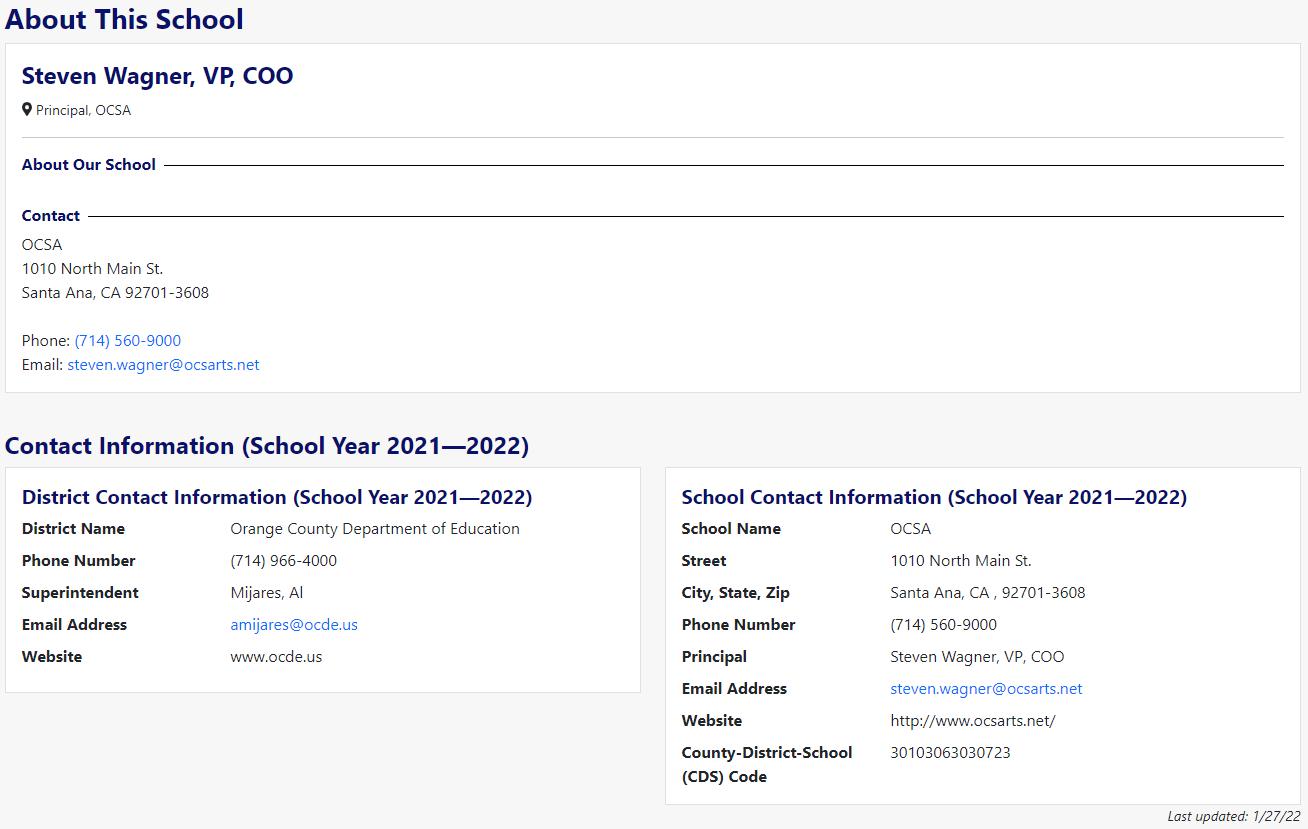Click the 'Street' row label
The image size is (1308, 829).
point(704,561)
